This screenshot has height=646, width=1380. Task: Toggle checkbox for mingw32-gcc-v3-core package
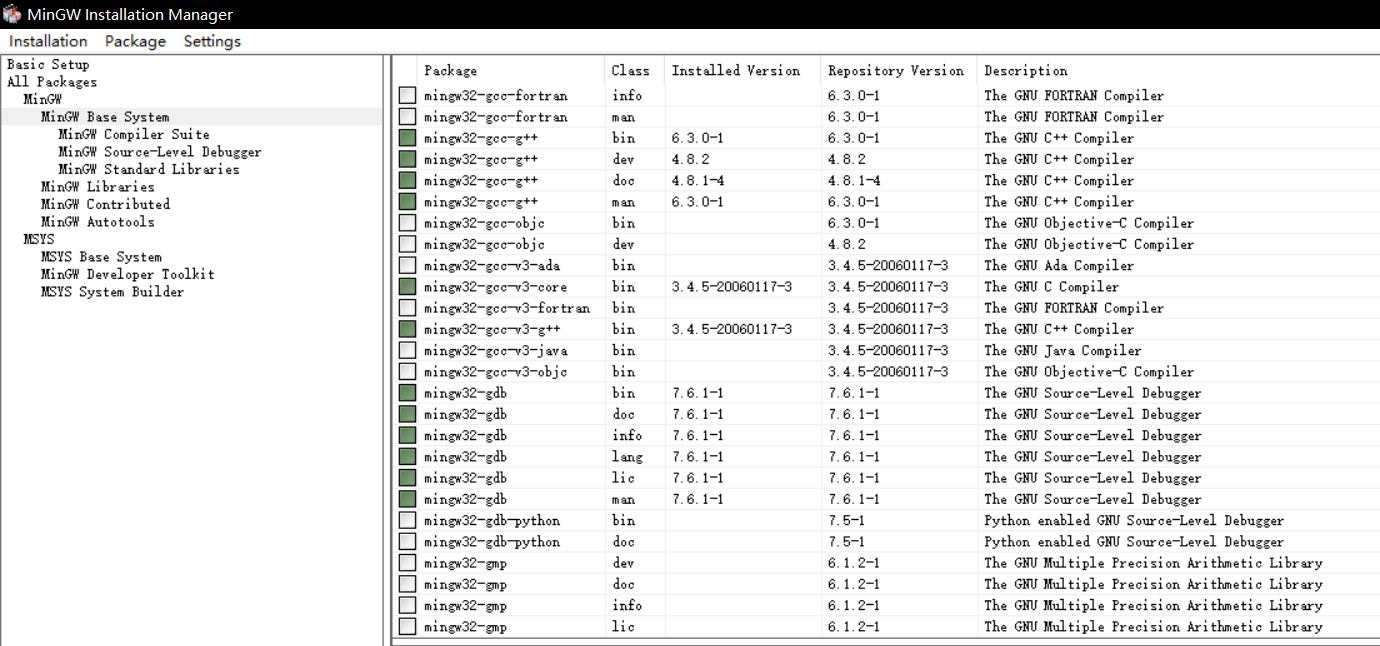coord(407,287)
